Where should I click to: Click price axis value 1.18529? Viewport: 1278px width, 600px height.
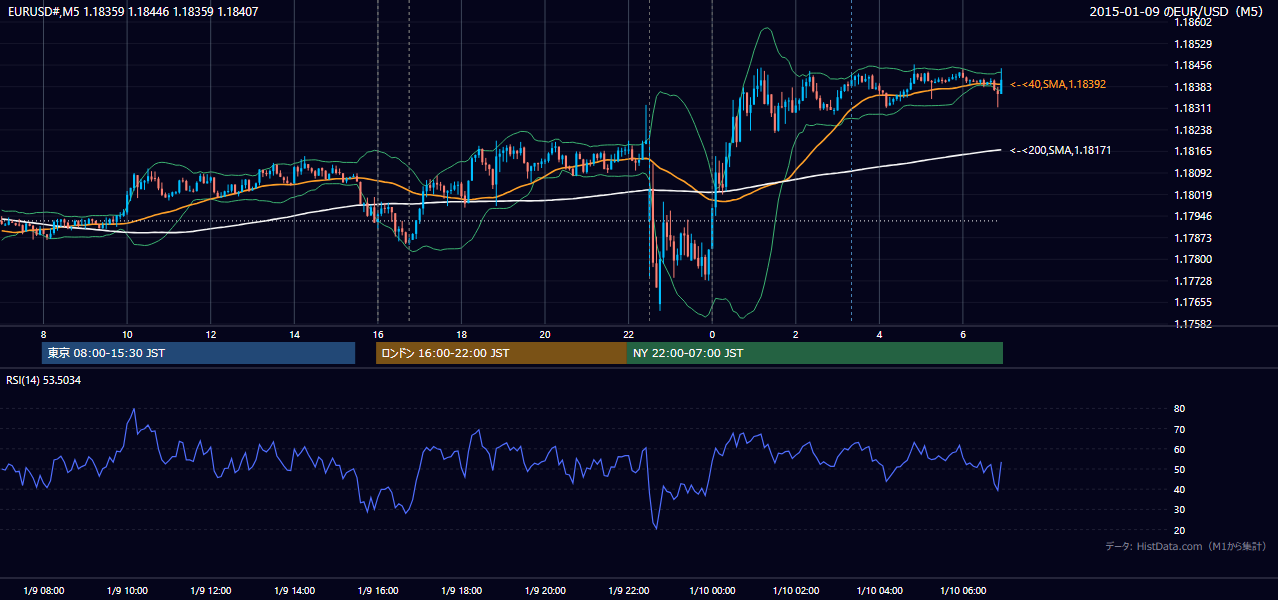click(x=1194, y=44)
